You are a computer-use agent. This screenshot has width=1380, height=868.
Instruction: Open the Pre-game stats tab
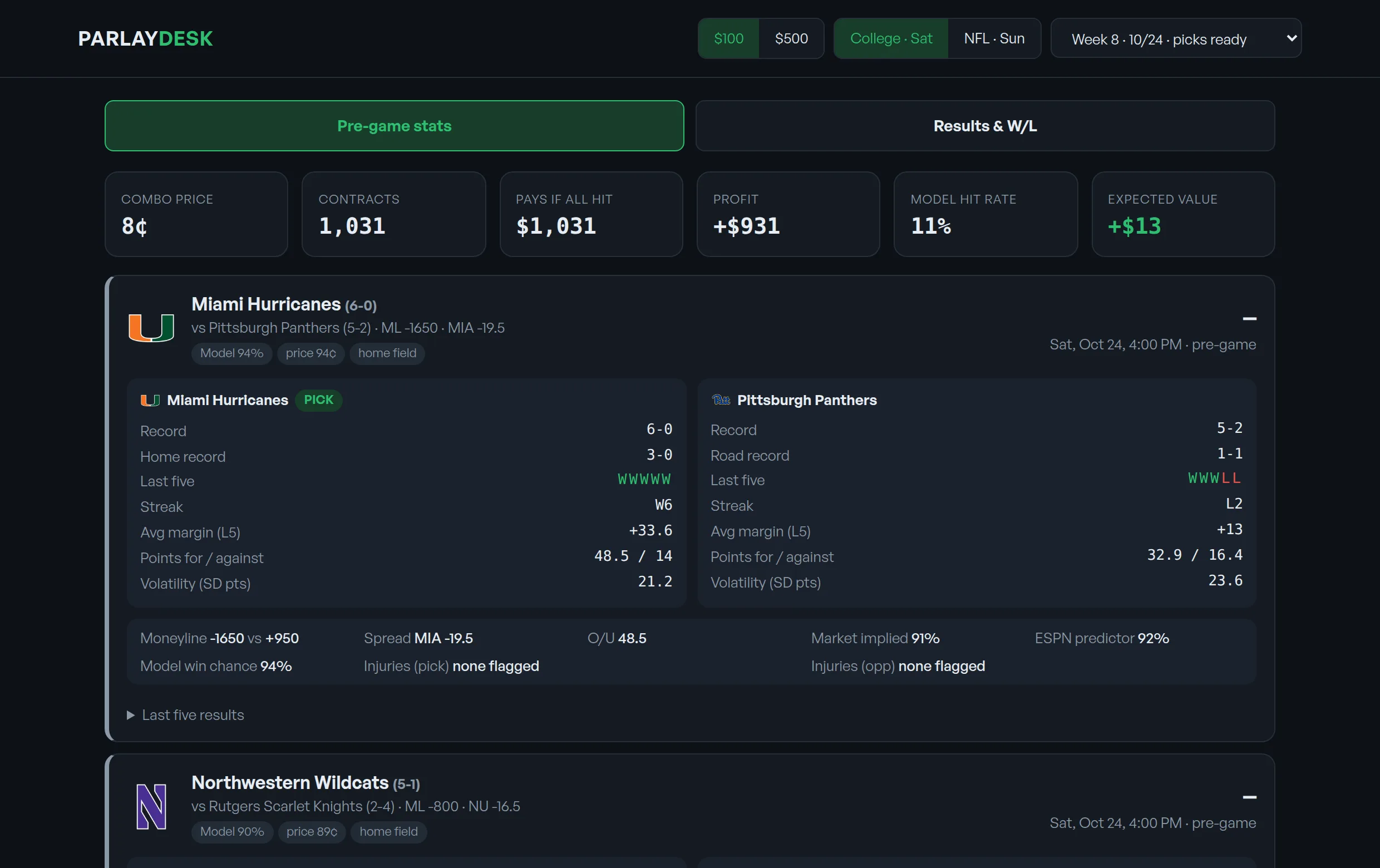(395, 126)
